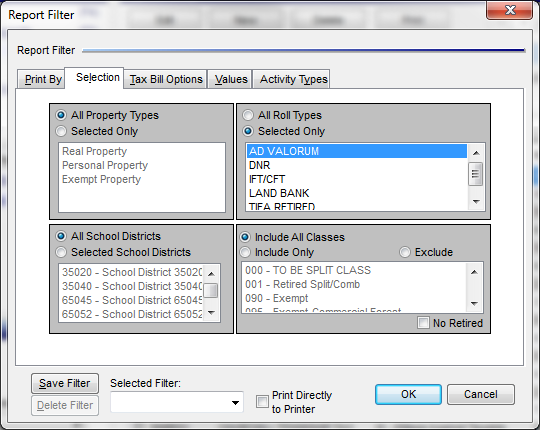This screenshot has height=430, width=540.
Task: Select LAND BANK roll type
Action: 357,193
